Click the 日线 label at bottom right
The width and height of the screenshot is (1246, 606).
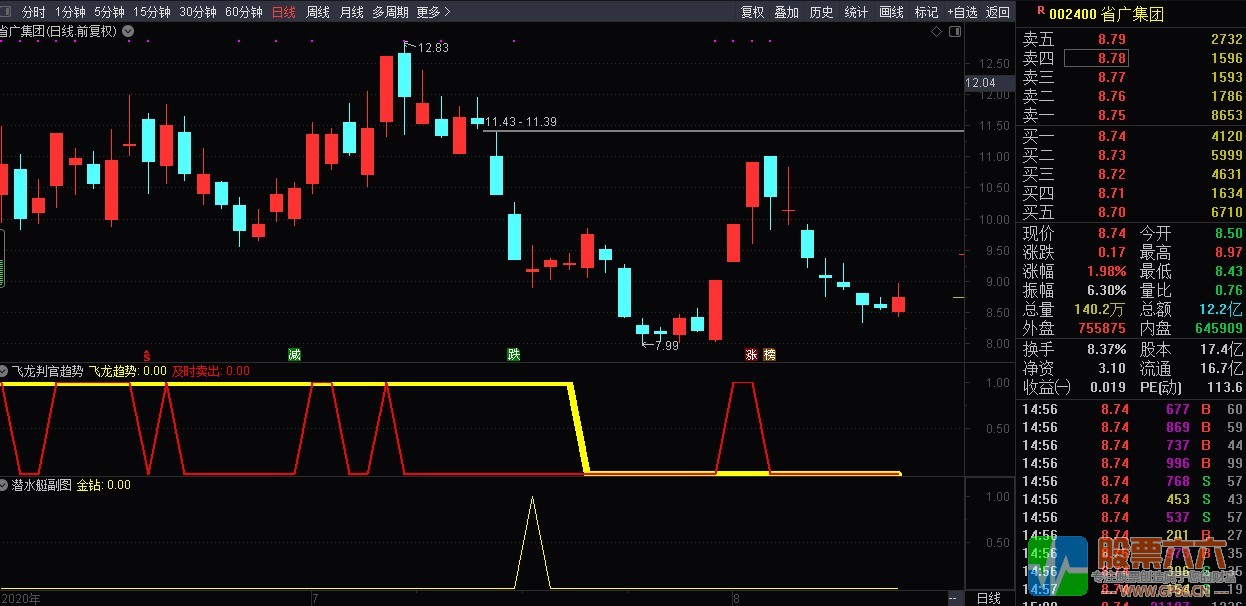[x=988, y=598]
